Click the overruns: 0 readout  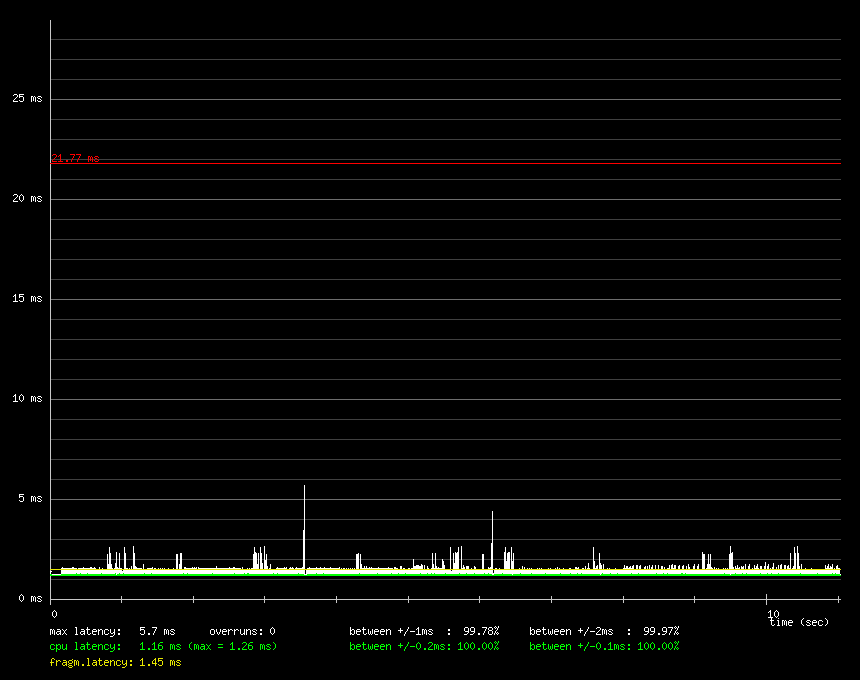(242, 632)
